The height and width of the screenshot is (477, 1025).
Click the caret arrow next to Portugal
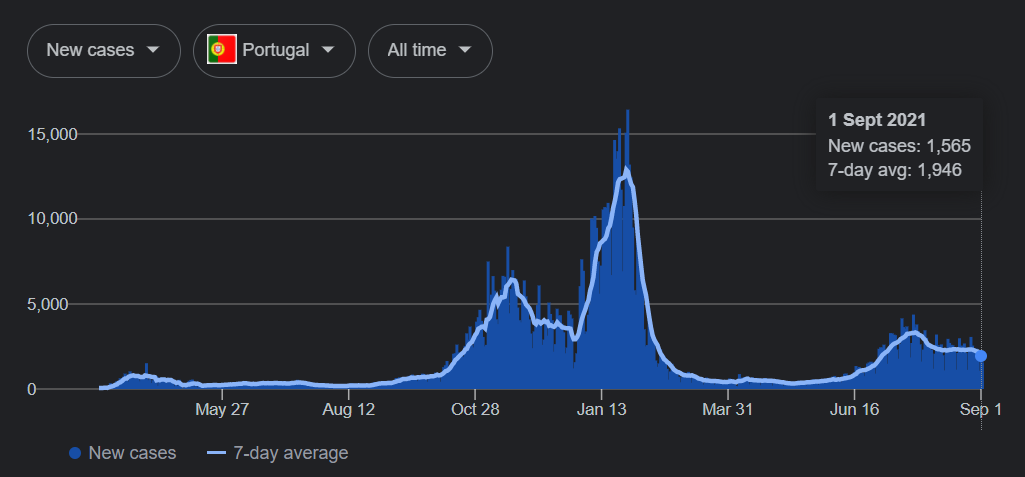(x=327, y=50)
